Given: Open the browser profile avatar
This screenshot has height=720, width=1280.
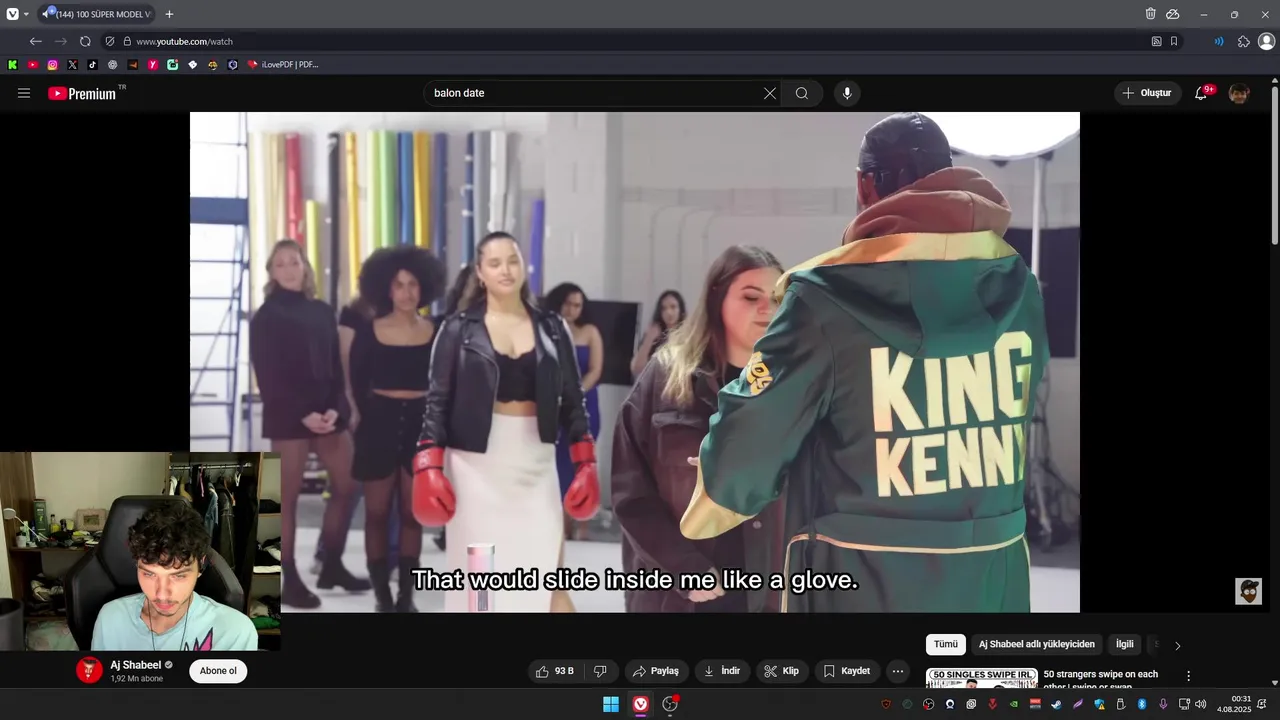Looking at the screenshot, I should (1266, 41).
